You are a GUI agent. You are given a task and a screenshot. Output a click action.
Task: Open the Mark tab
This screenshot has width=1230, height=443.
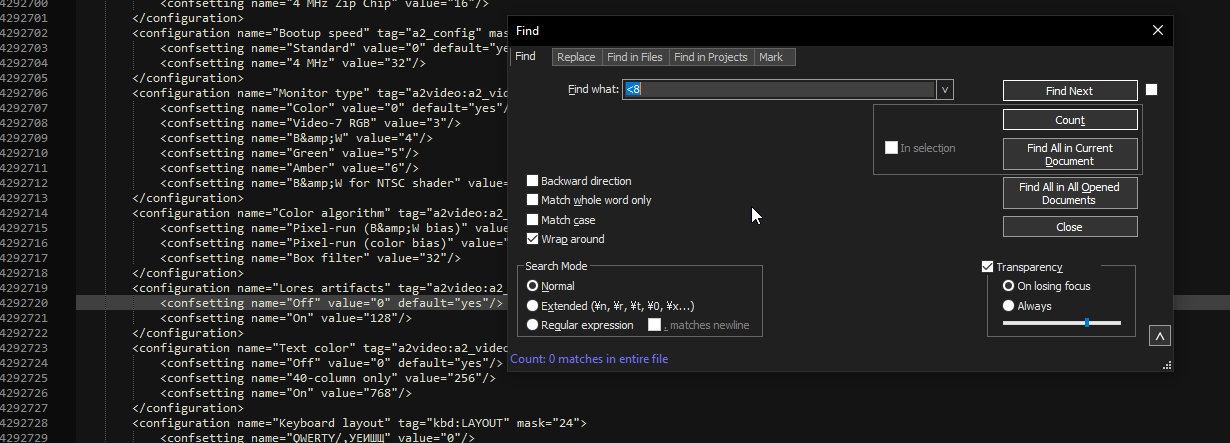click(771, 58)
